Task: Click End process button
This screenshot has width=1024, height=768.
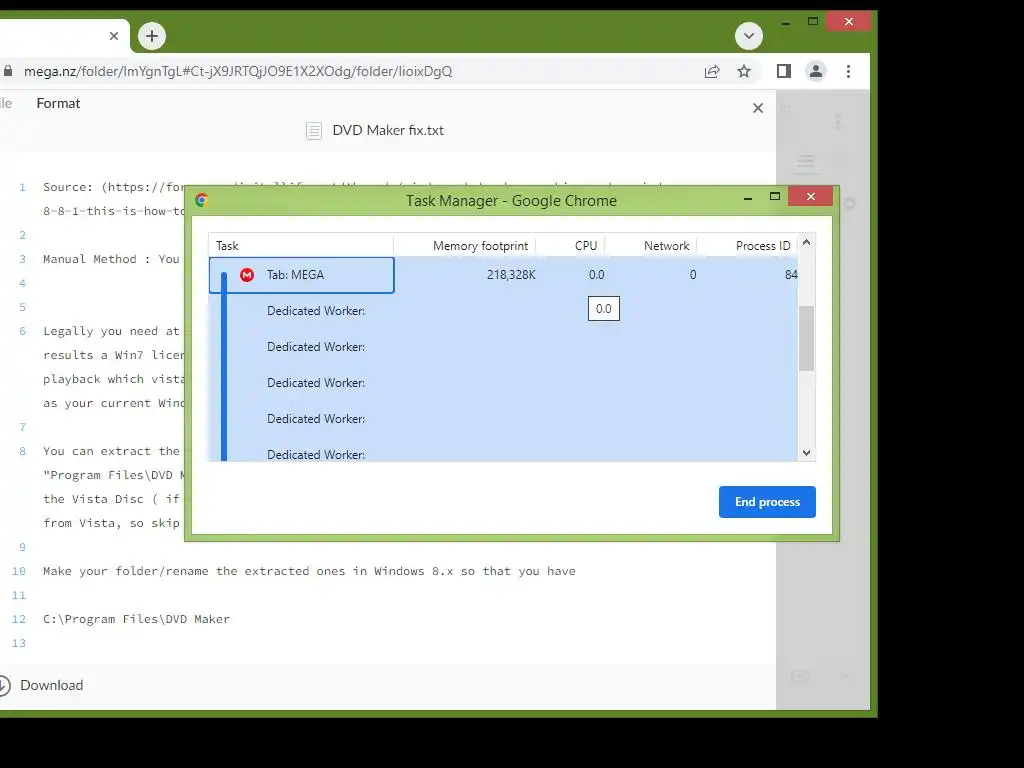Action: (767, 502)
